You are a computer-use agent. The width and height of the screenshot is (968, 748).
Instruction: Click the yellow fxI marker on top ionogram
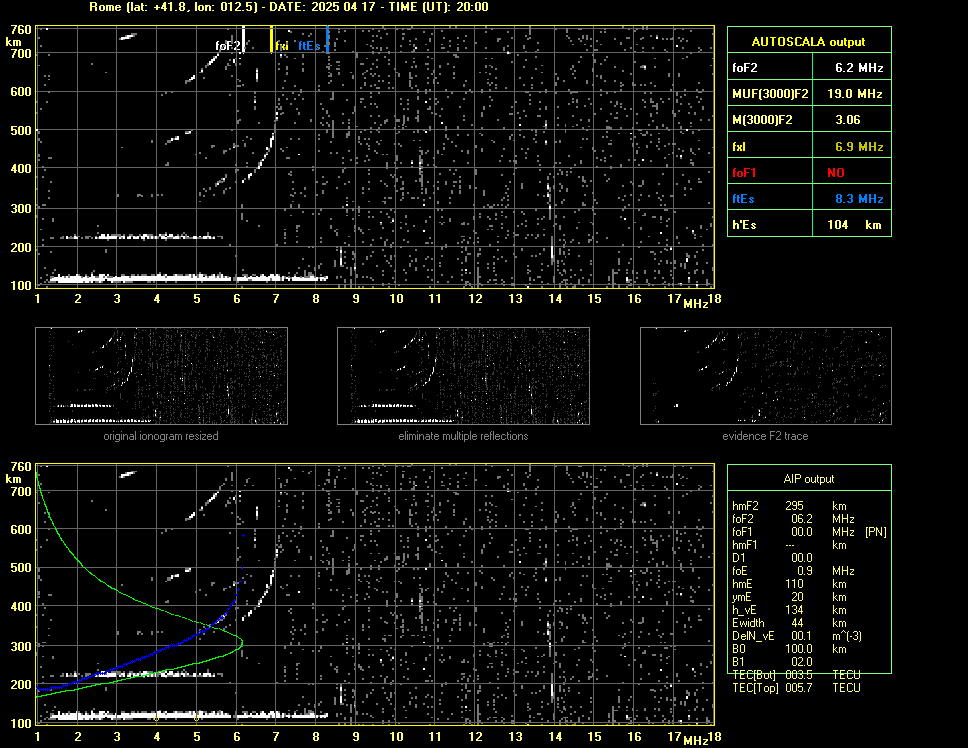click(x=271, y=39)
